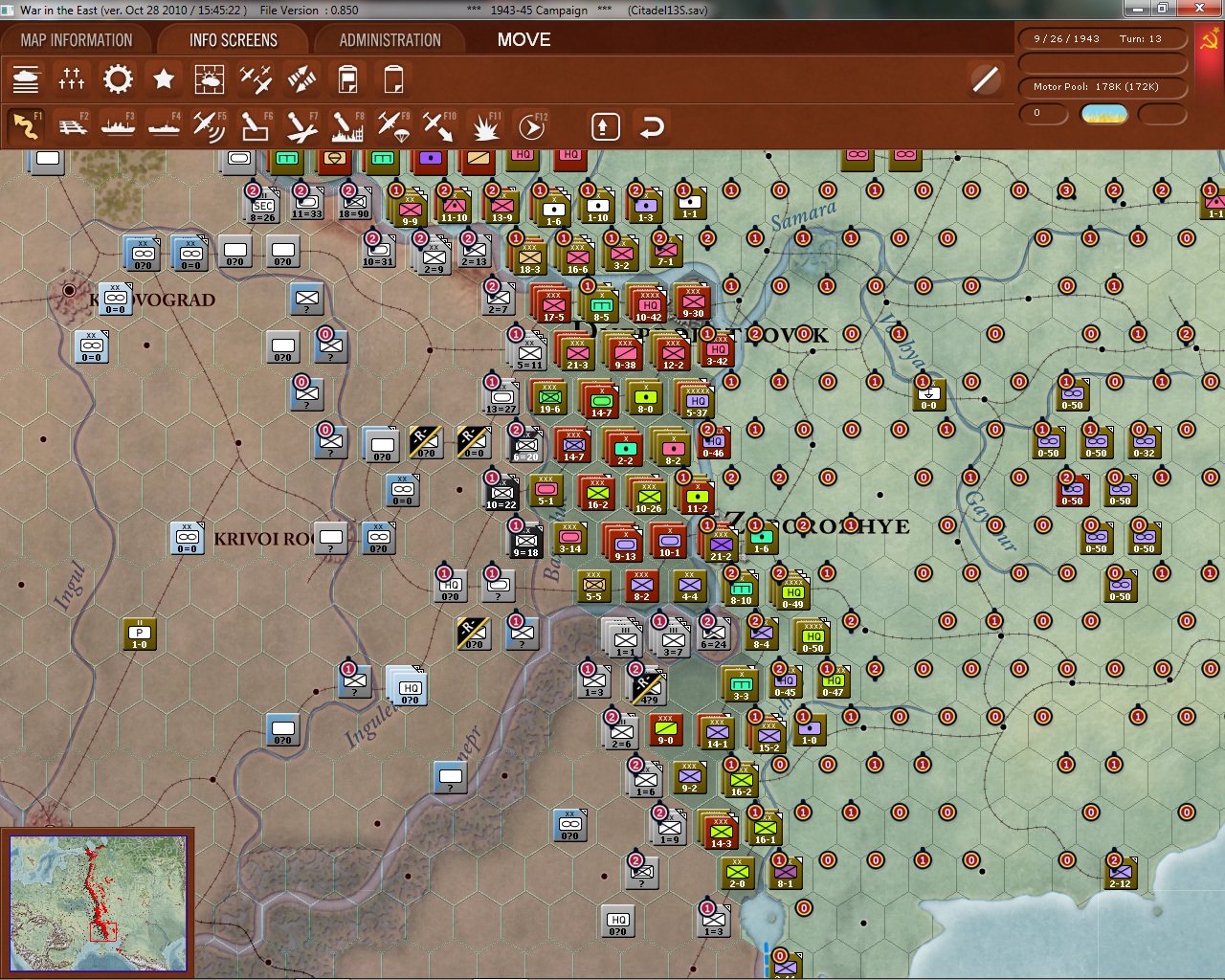Switch to the INFO SCREENS tab
The image size is (1225, 980).
click(234, 40)
